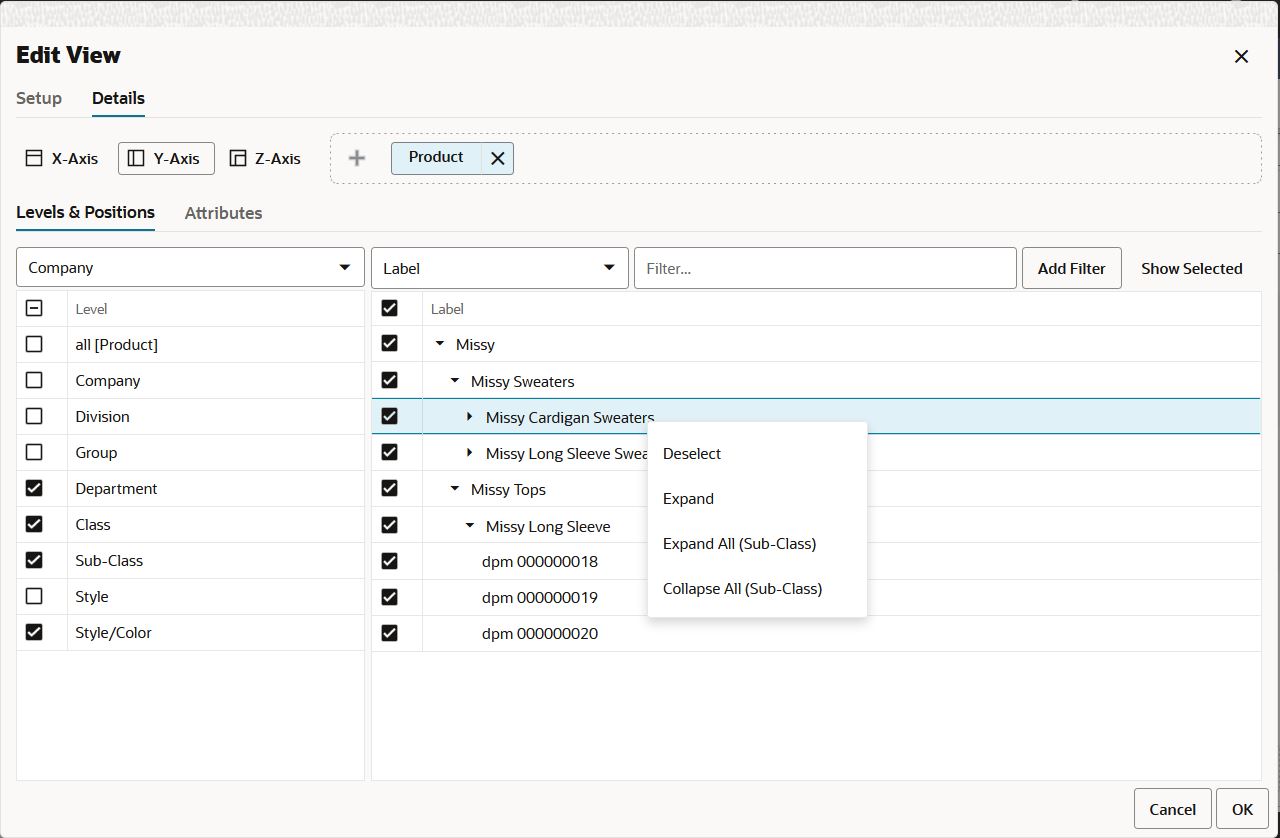Open the Company dropdown
This screenshot has width=1280, height=838.
point(190,268)
